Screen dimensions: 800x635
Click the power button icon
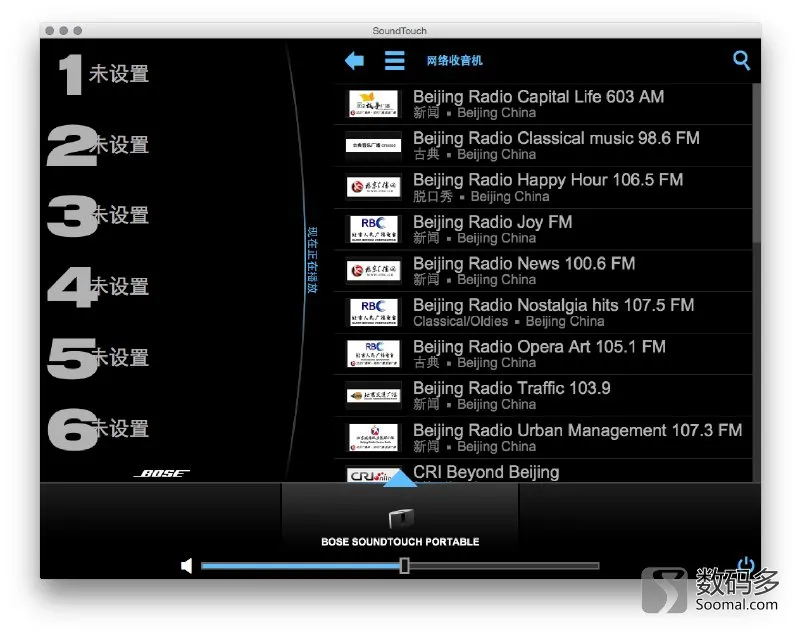(746, 564)
